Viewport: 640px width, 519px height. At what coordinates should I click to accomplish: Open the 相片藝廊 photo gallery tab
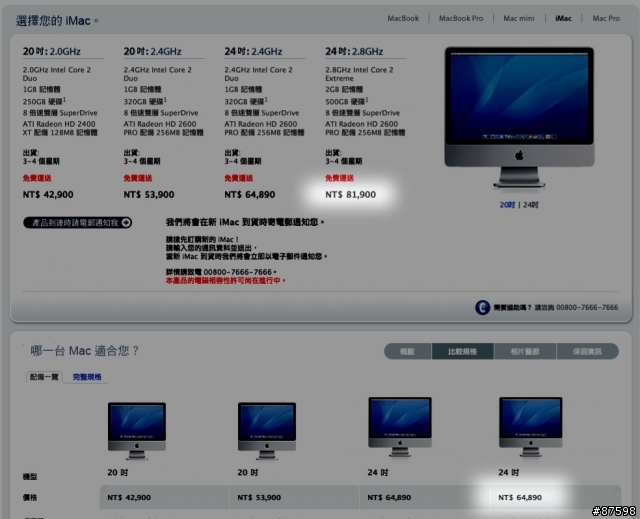525,351
